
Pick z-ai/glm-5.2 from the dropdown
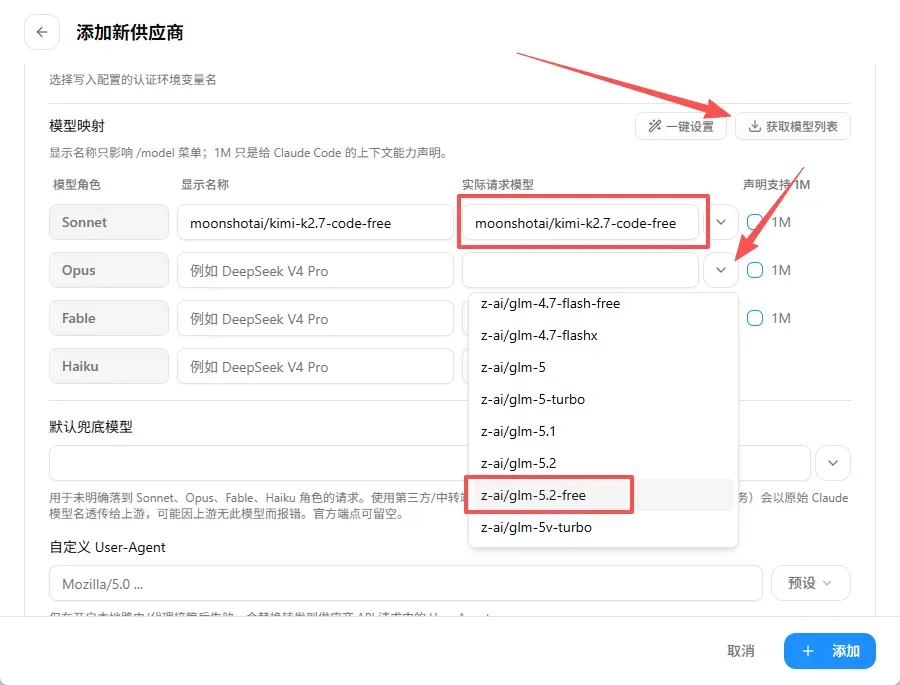click(603, 463)
